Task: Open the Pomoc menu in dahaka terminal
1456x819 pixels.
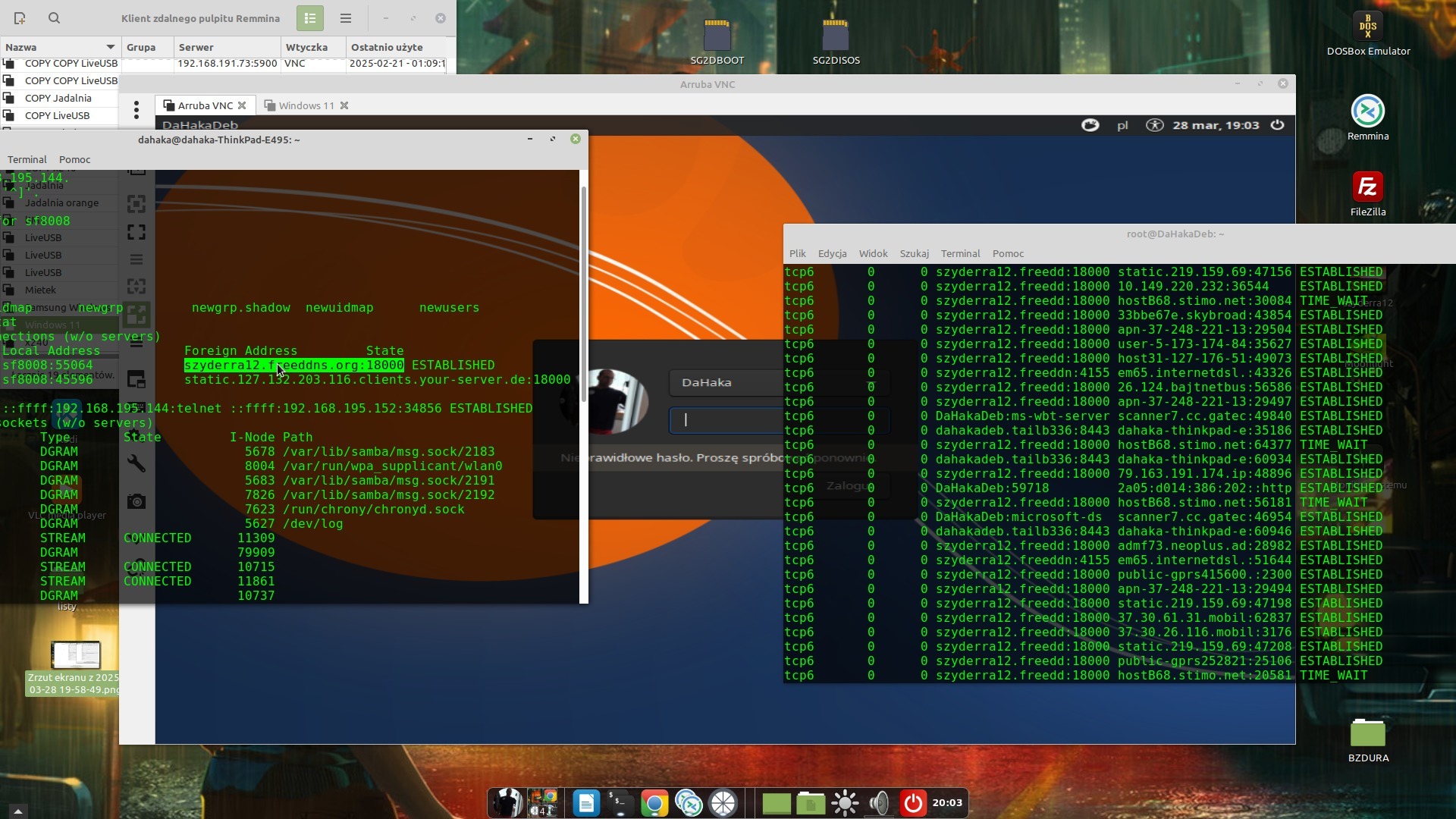Action: pyautogui.click(x=74, y=159)
